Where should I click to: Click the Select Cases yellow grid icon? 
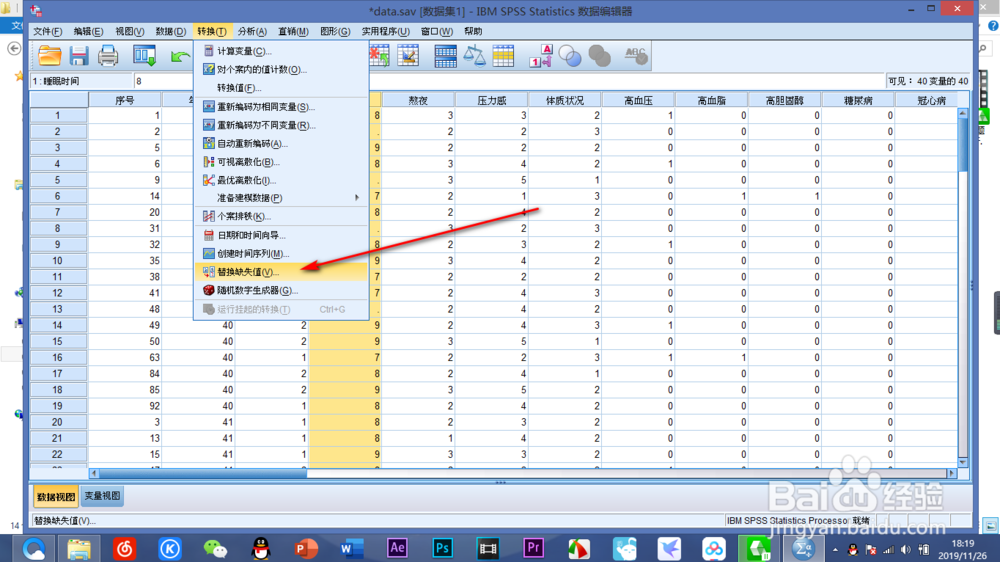(x=503, y=56)
